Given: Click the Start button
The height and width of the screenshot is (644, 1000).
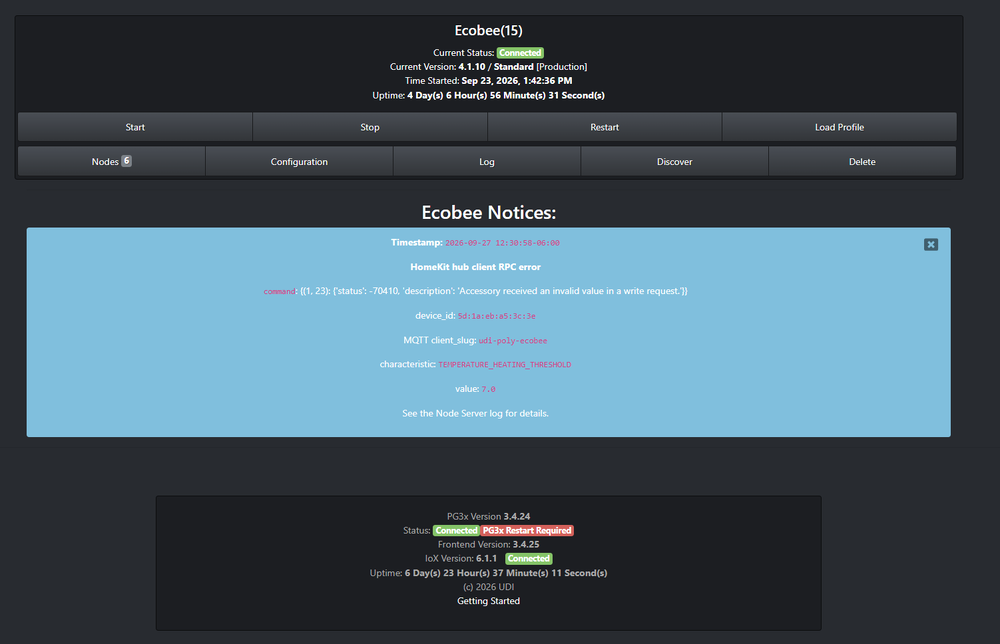Looking at the screenshot, I should click(135, 127).
